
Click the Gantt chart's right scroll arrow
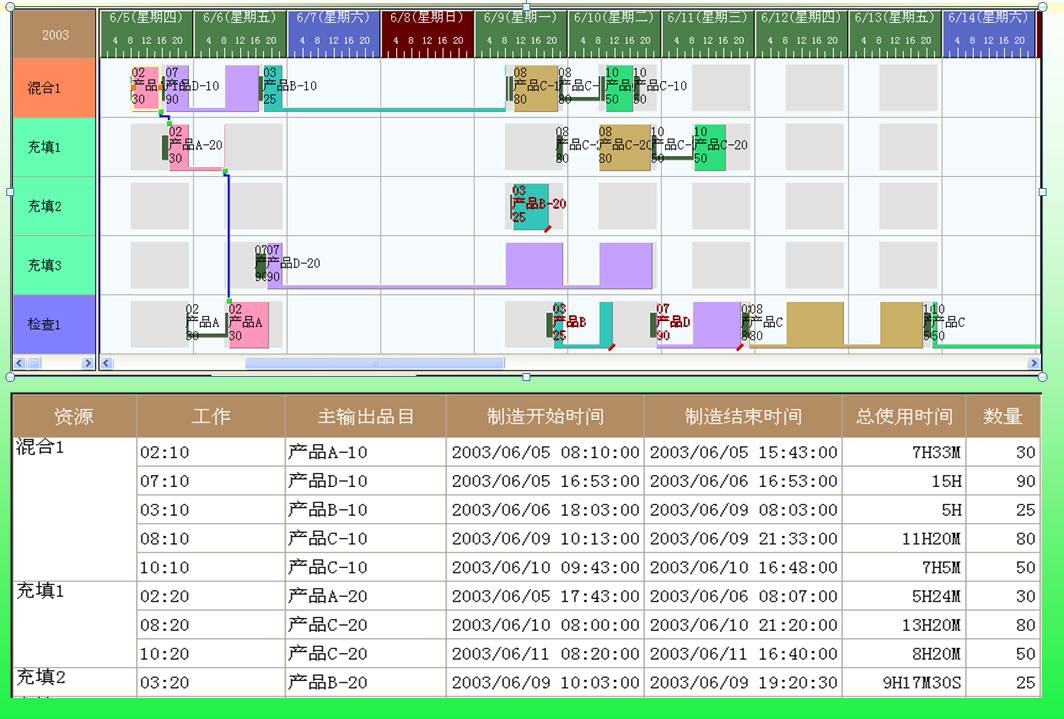[1034, 364]
